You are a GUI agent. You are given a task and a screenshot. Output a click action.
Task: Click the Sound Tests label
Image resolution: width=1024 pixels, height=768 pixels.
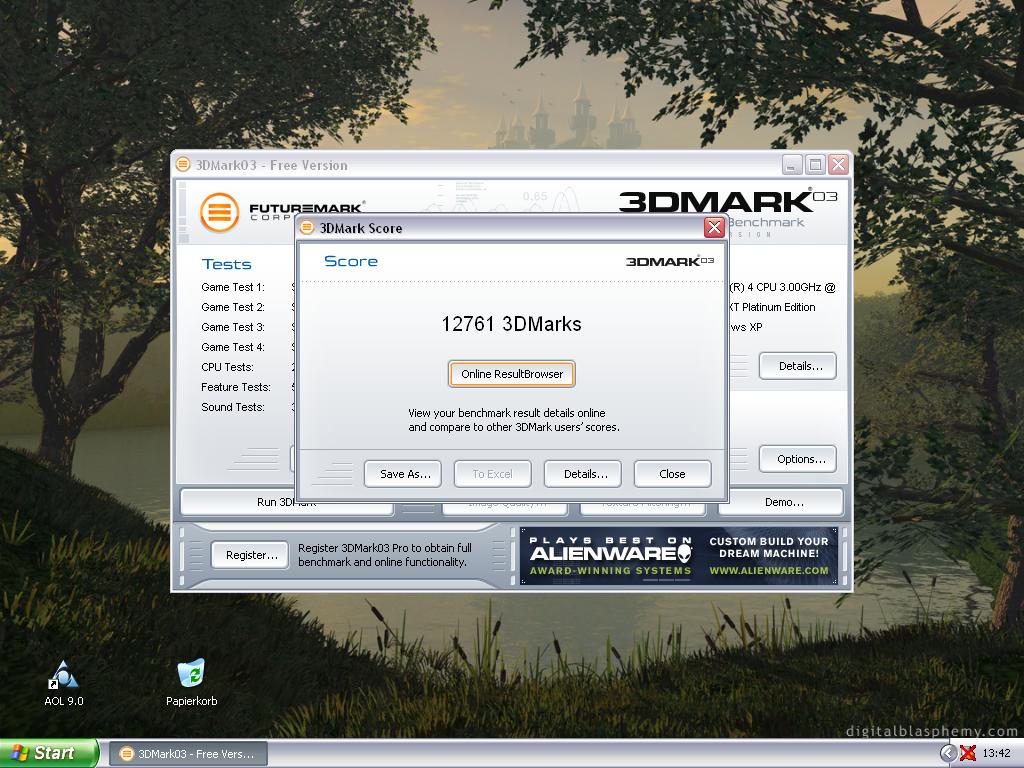click(x=232, y=408)
